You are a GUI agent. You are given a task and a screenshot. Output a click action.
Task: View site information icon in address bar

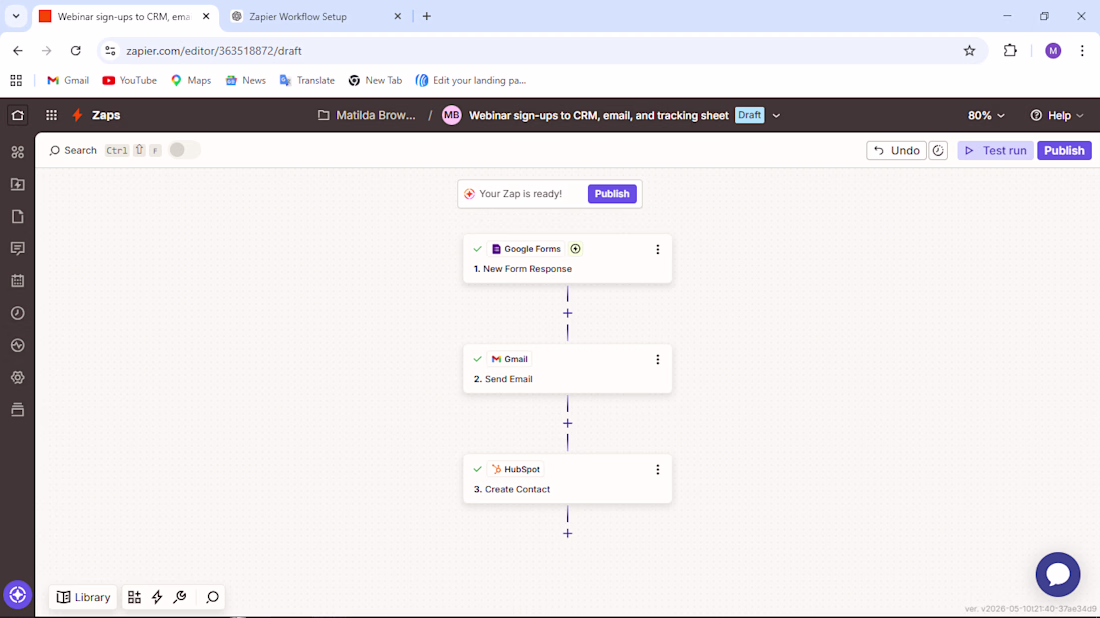point(110,51)
